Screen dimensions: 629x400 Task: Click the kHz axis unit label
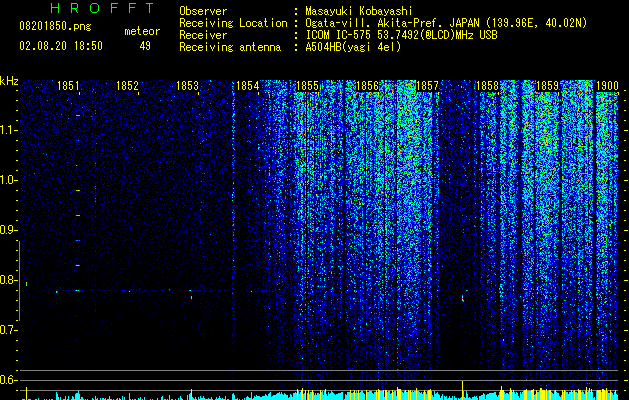pyautogui.click(x=9, y=81)
